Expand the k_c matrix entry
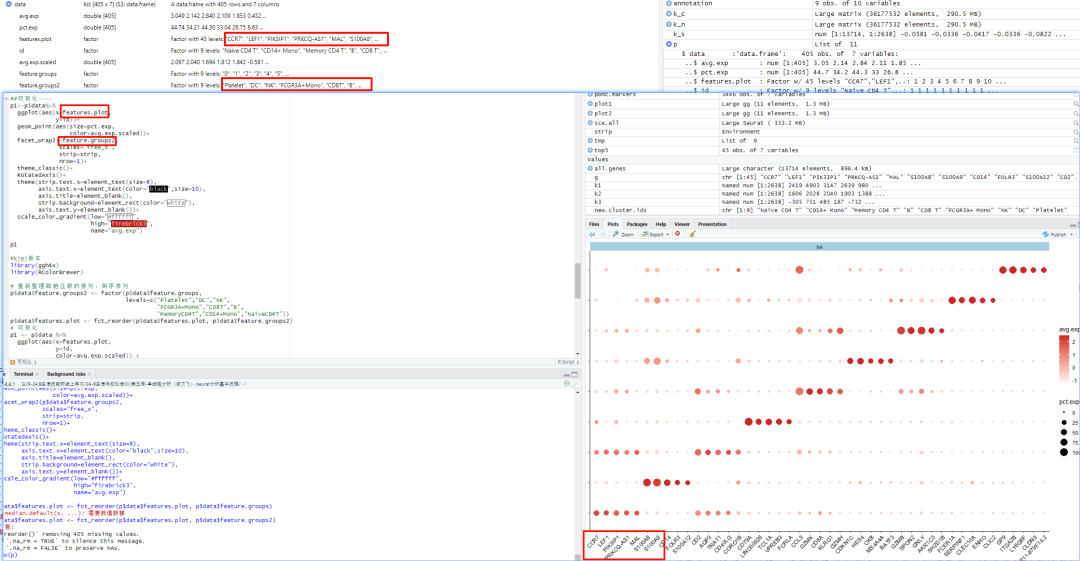The image size is (1080, 561). pos(669,14)
